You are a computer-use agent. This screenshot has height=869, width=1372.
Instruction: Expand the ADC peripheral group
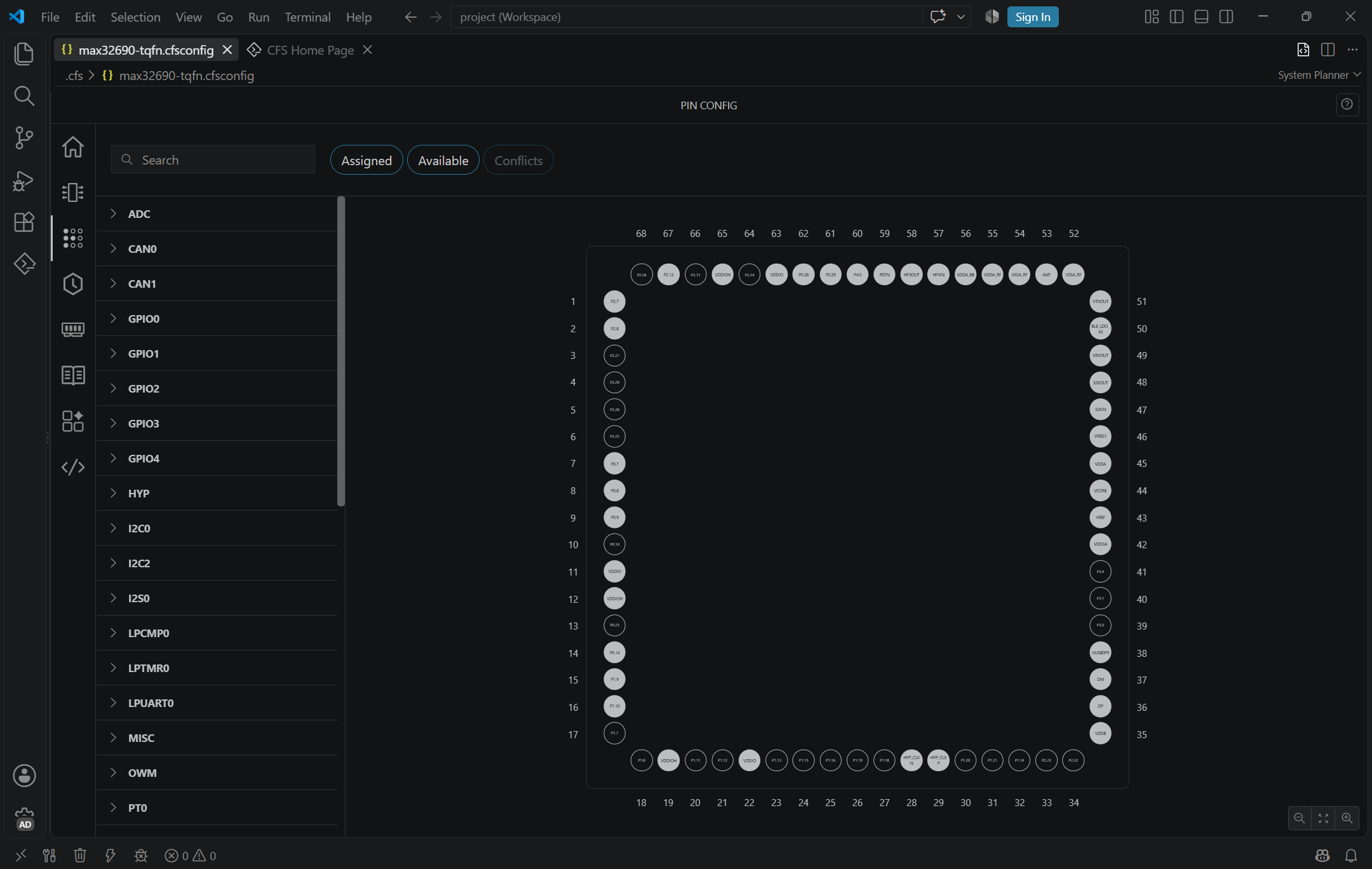tap(217, 214)
